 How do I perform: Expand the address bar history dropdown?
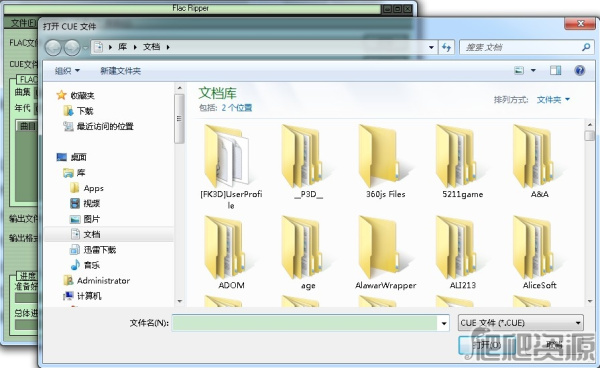431,47
